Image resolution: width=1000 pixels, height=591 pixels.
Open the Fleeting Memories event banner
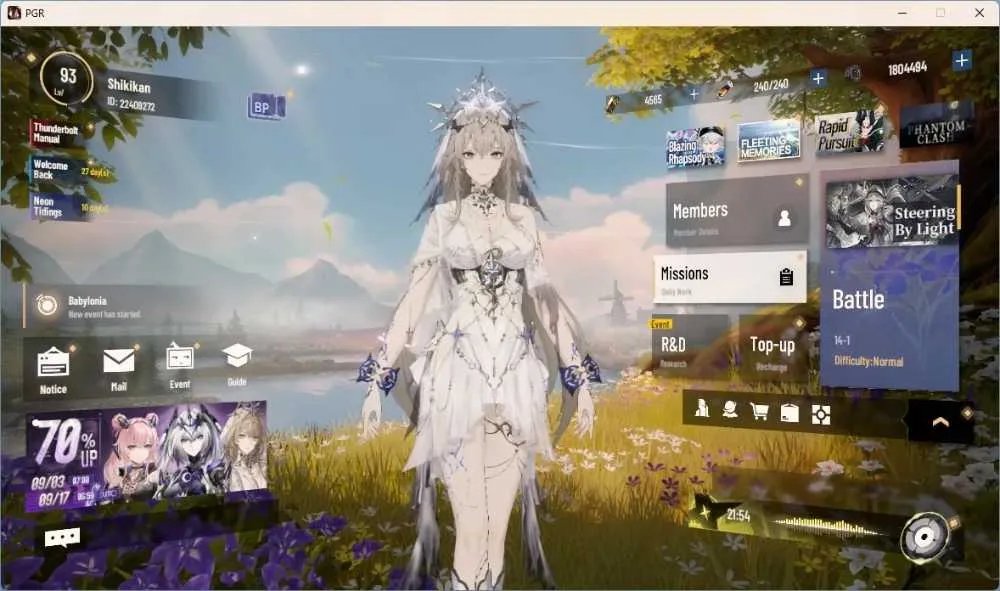click(768, 142)
